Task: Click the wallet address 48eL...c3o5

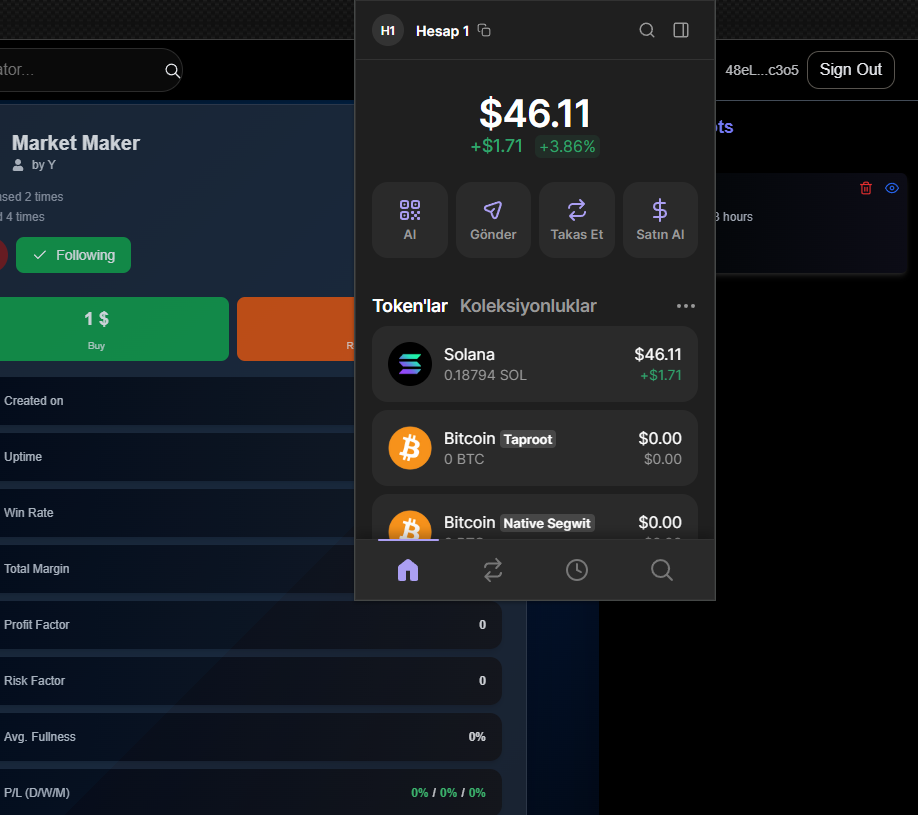Action: 762,70
